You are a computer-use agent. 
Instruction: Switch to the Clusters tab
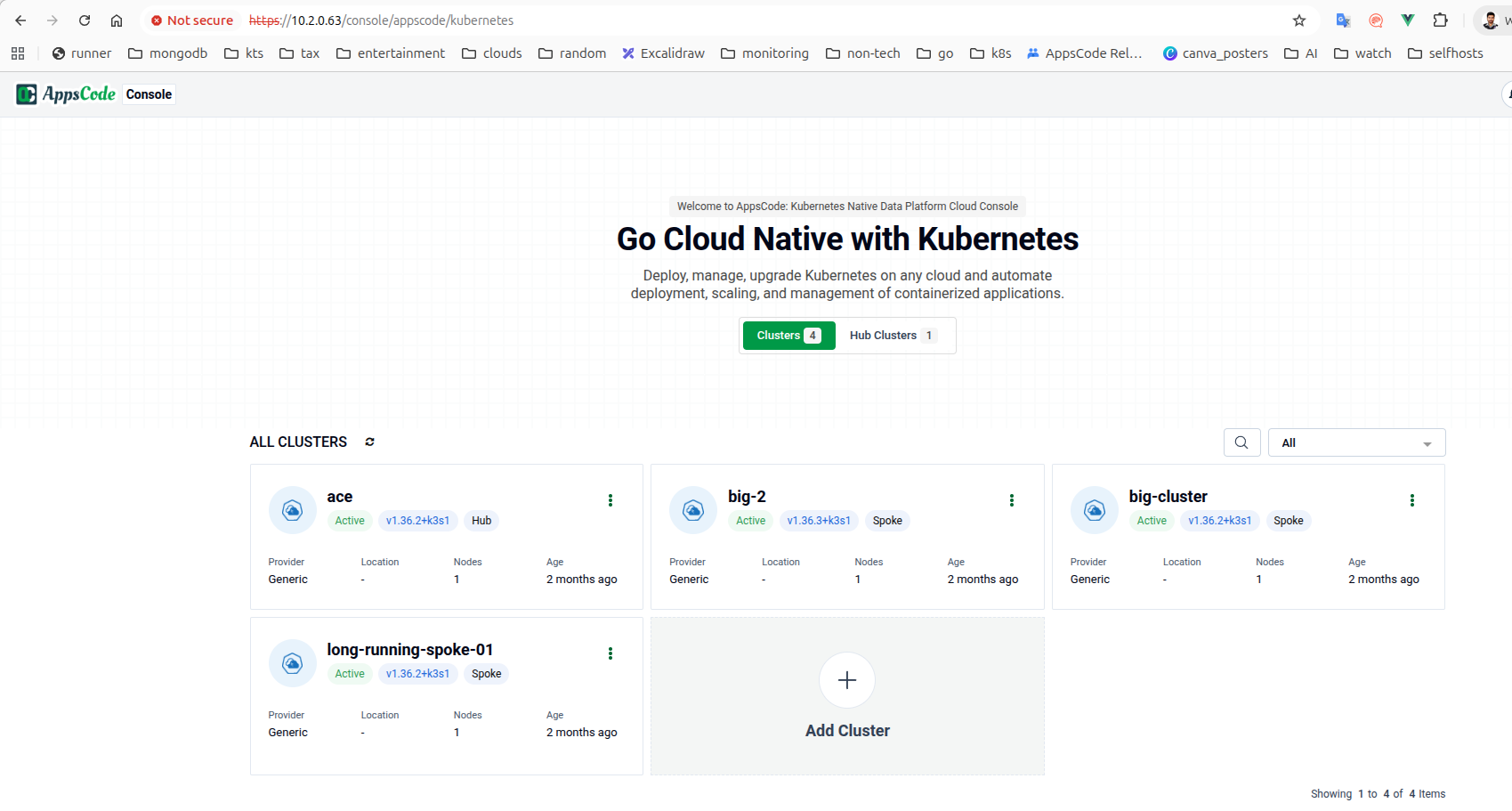pyautogui.click(x=788, y=336)
